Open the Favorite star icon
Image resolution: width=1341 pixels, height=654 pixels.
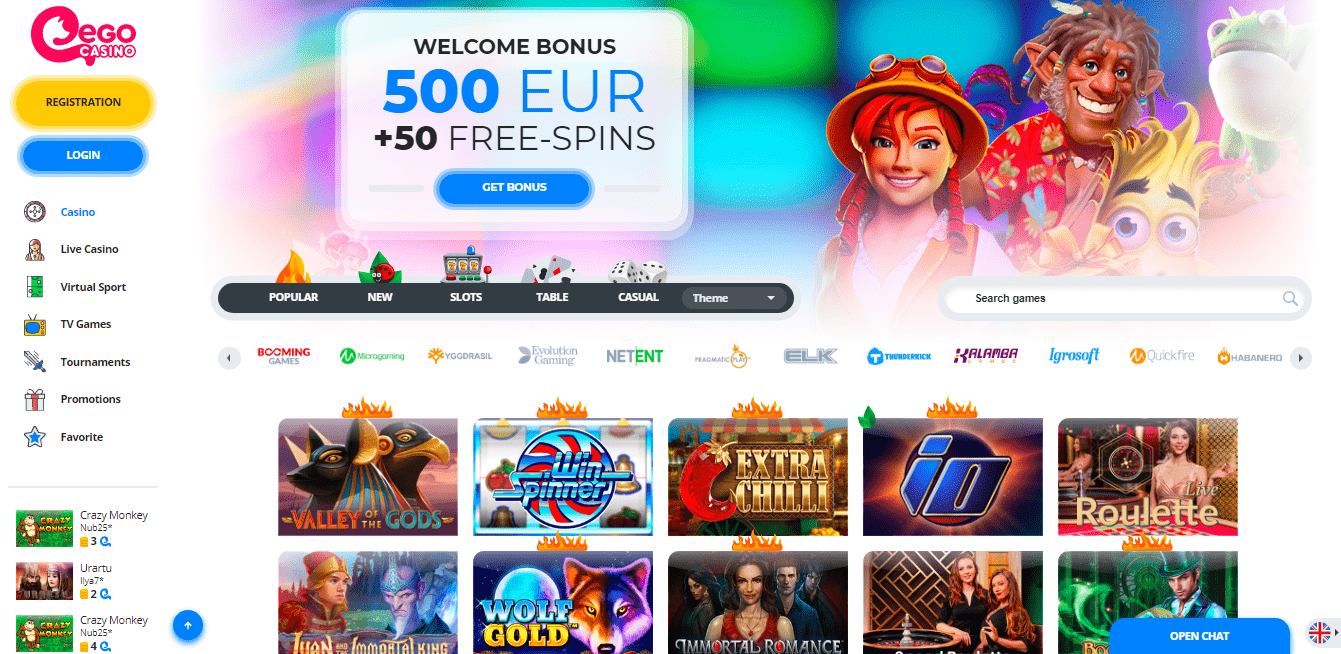[x=35, y=437]
